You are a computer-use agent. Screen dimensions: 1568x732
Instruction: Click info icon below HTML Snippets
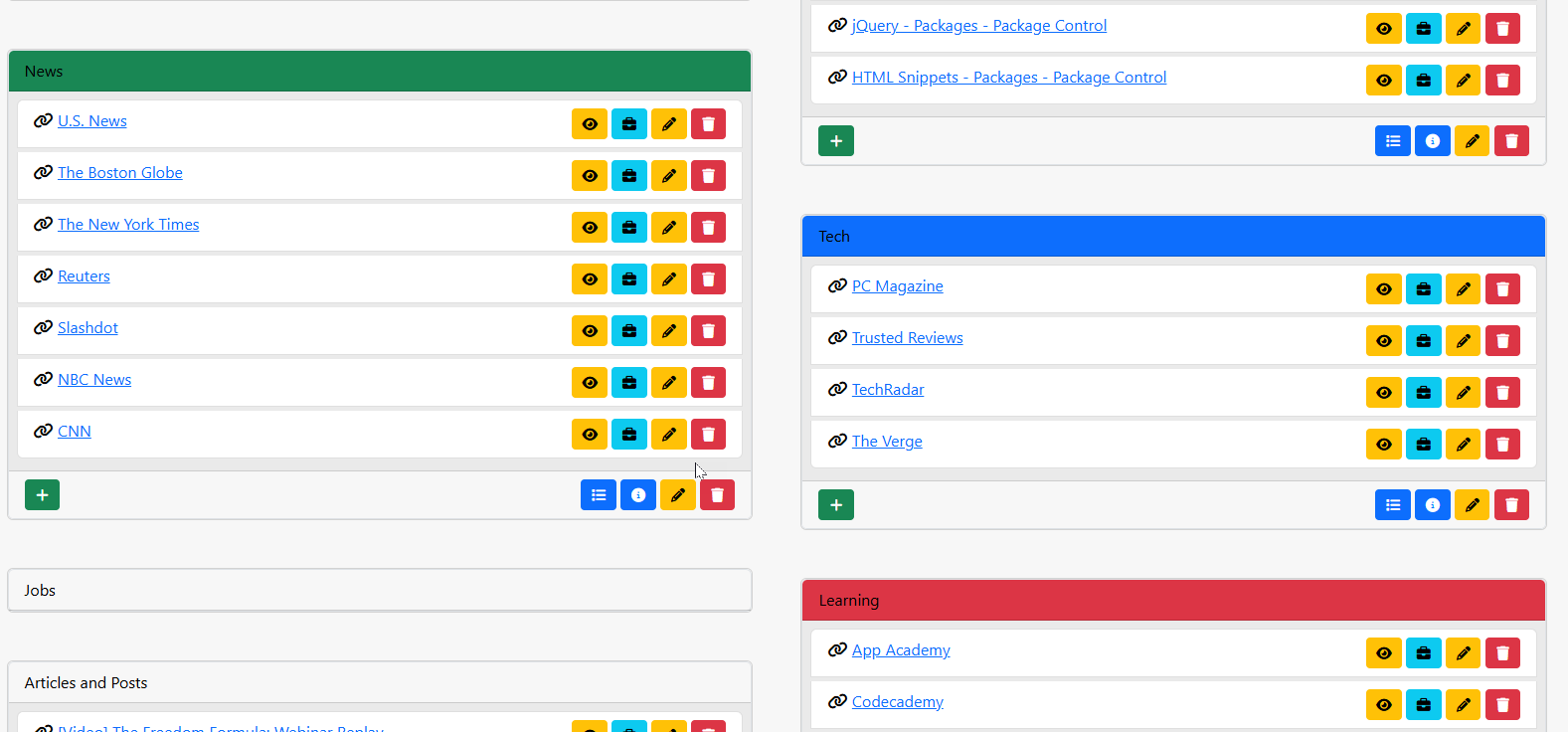[x=1433, y=141]
